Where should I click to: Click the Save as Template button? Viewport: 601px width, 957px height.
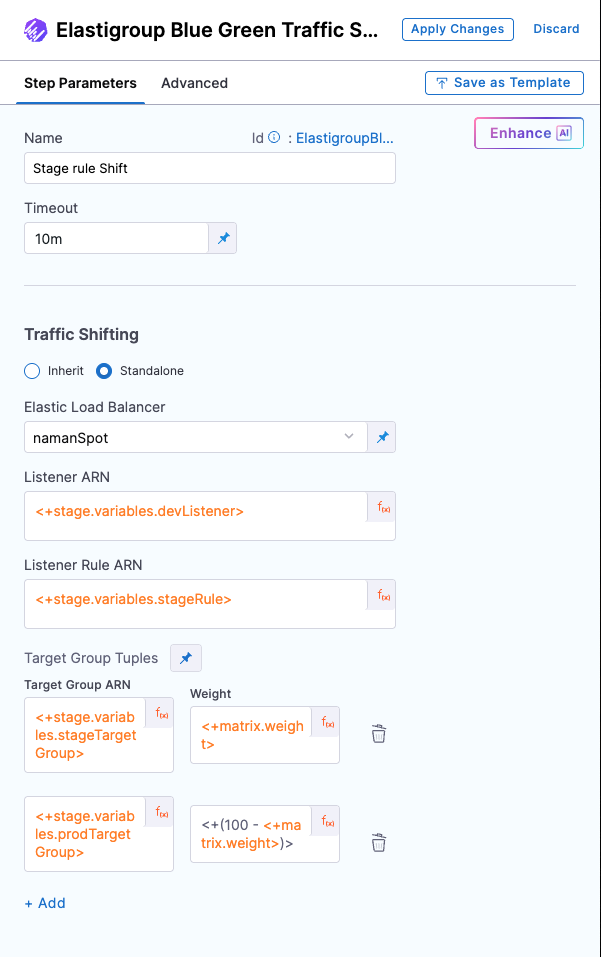(503, 83)
